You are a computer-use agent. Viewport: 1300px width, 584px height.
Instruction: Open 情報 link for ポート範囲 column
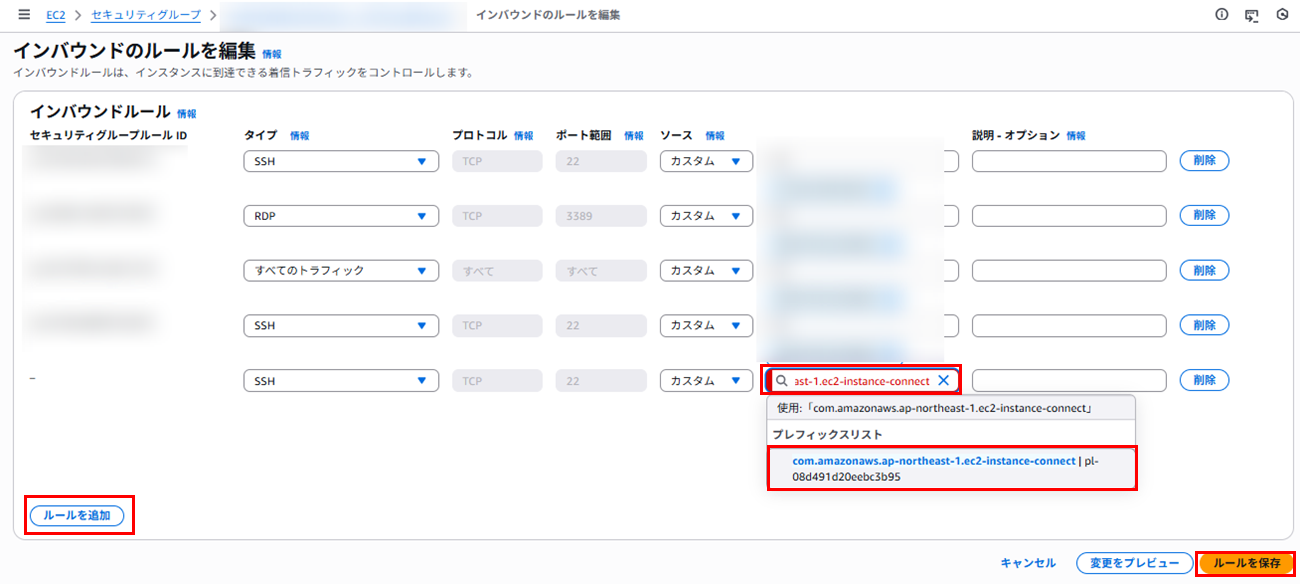(x=634, y=135)
